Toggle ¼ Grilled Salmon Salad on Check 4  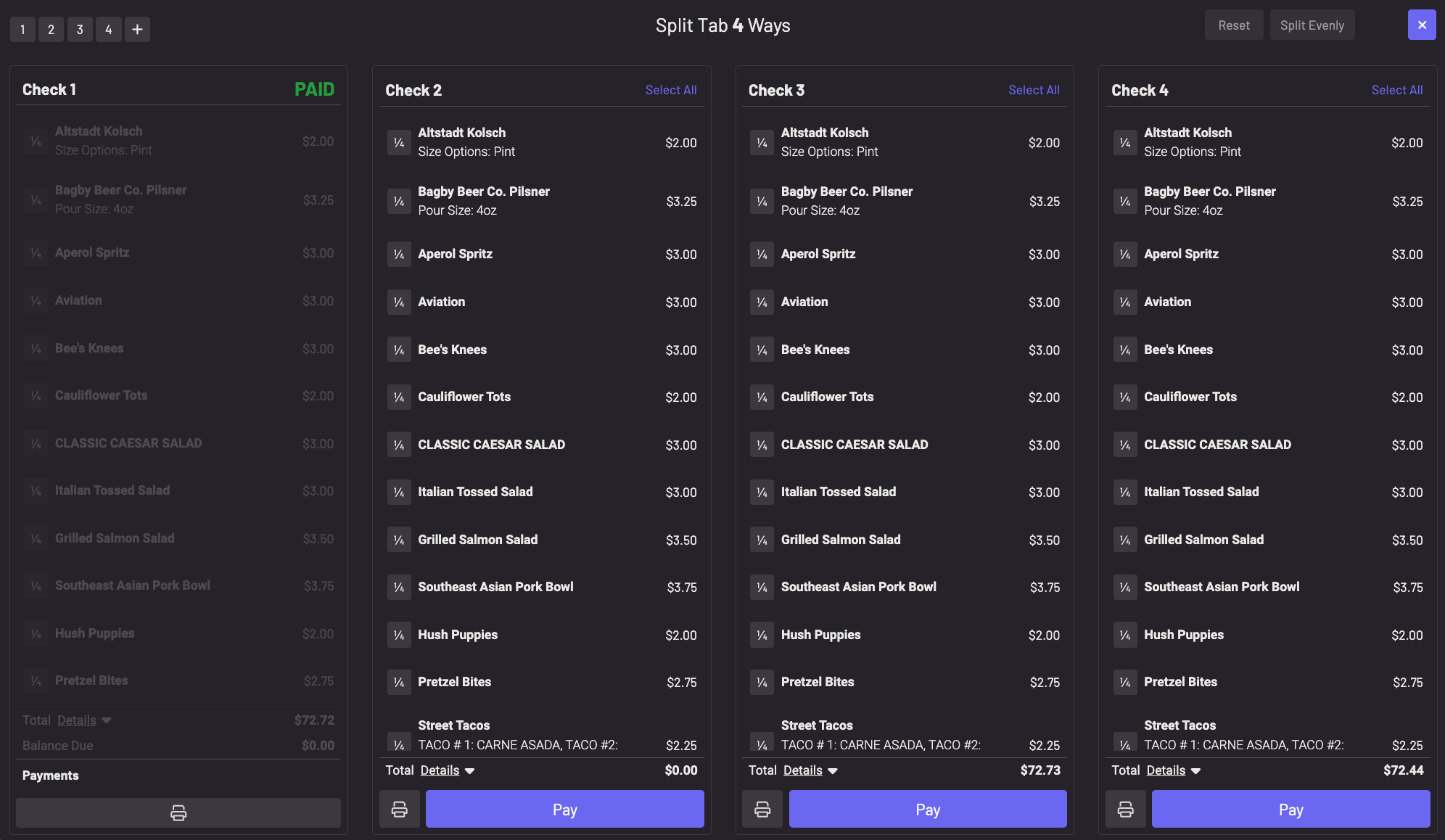(x=1125, y=540)
